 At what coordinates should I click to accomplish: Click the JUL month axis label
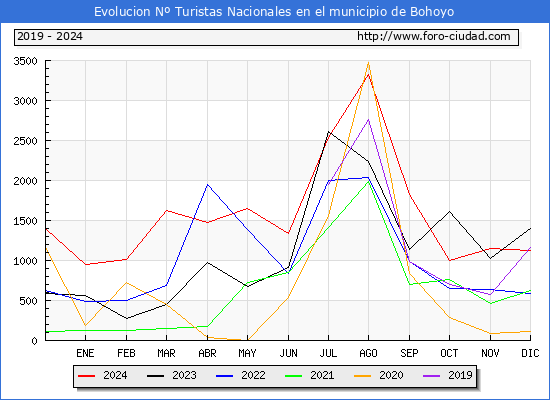(328, 353)
